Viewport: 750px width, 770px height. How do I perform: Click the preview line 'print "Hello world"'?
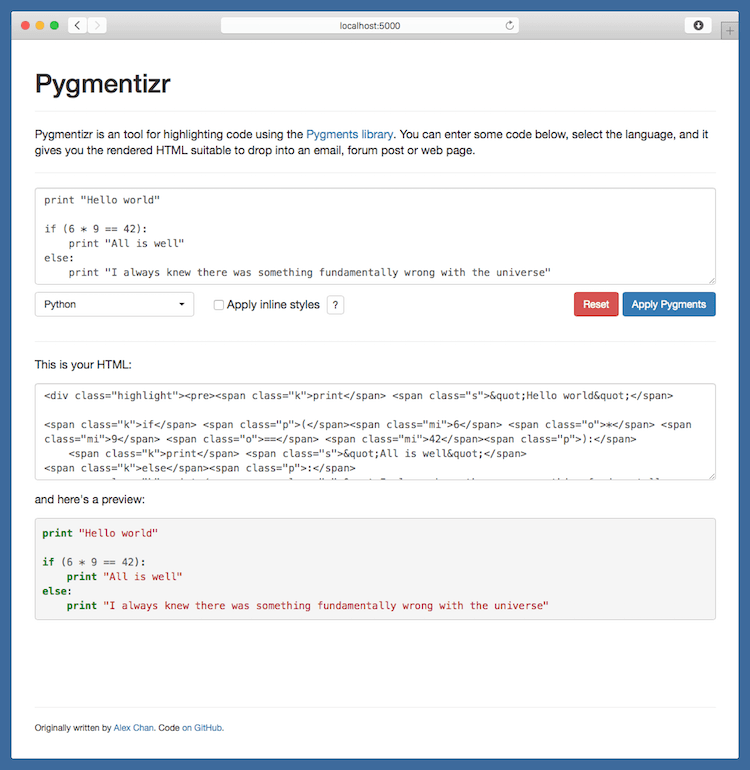point(100,533)
